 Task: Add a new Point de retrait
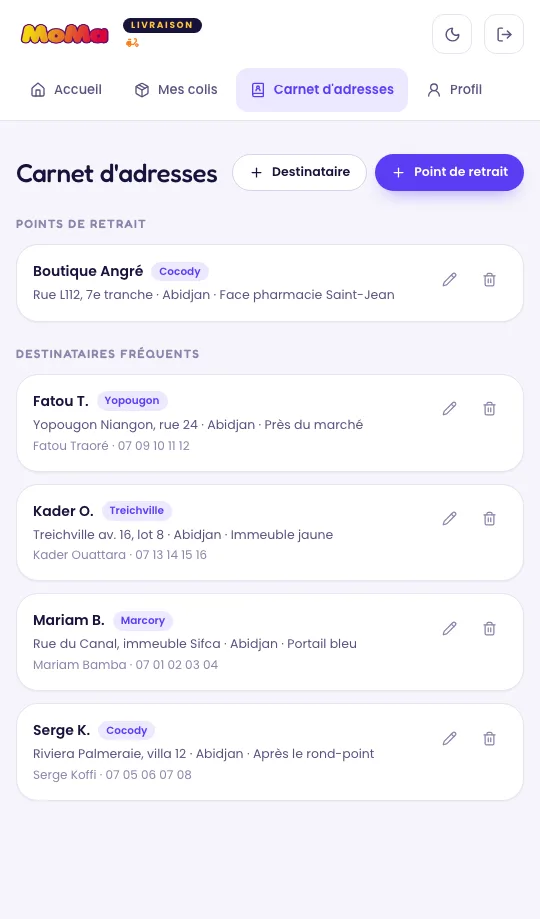click(x=449, y=172)
